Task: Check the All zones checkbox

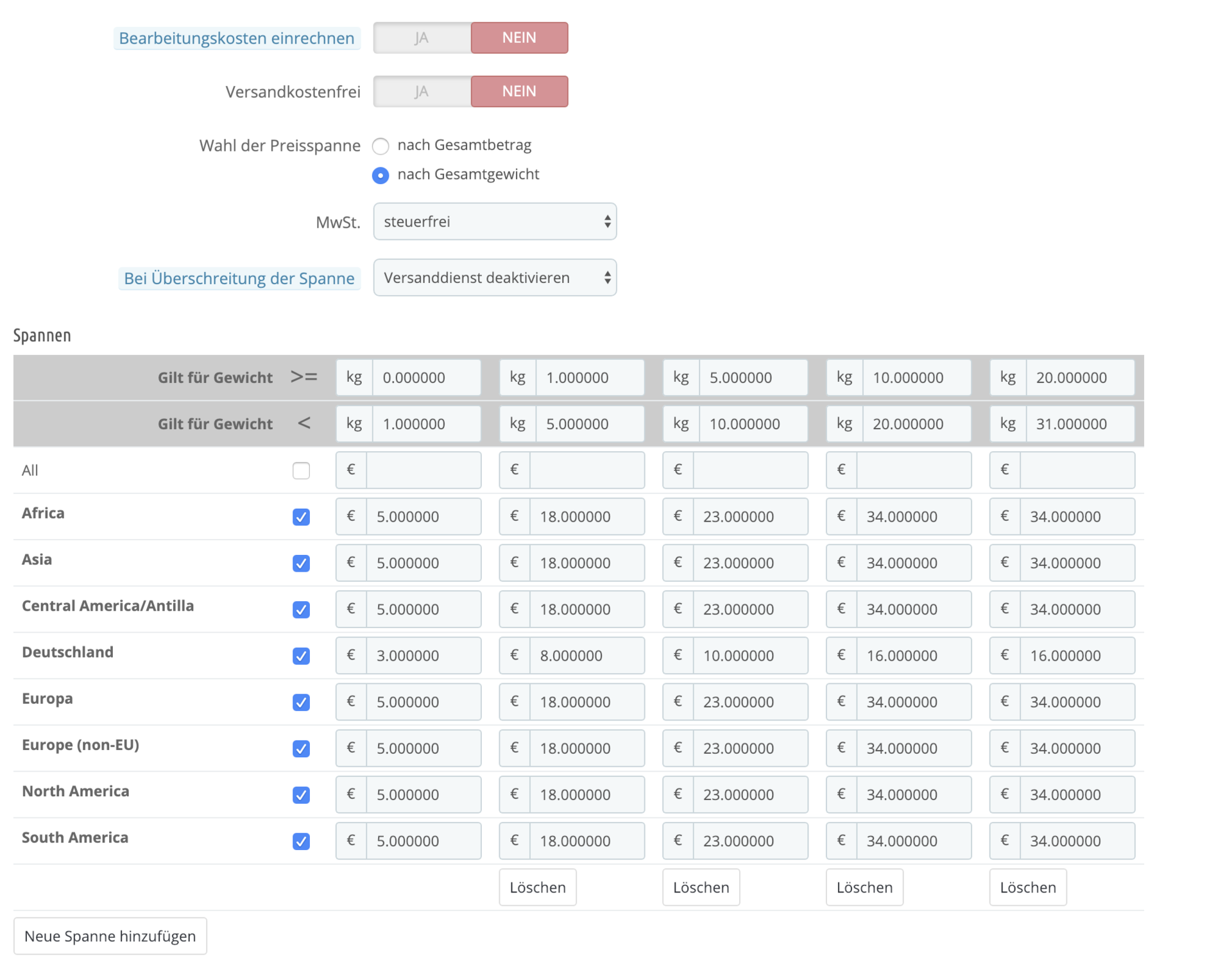Action: 301,470
